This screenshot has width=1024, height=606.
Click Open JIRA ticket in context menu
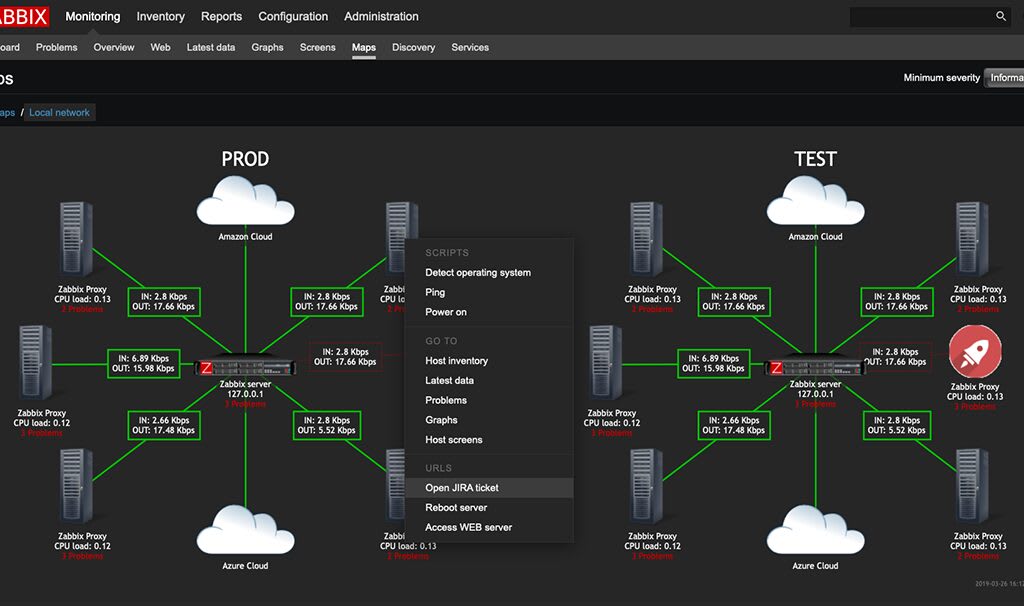coord(462,487)
